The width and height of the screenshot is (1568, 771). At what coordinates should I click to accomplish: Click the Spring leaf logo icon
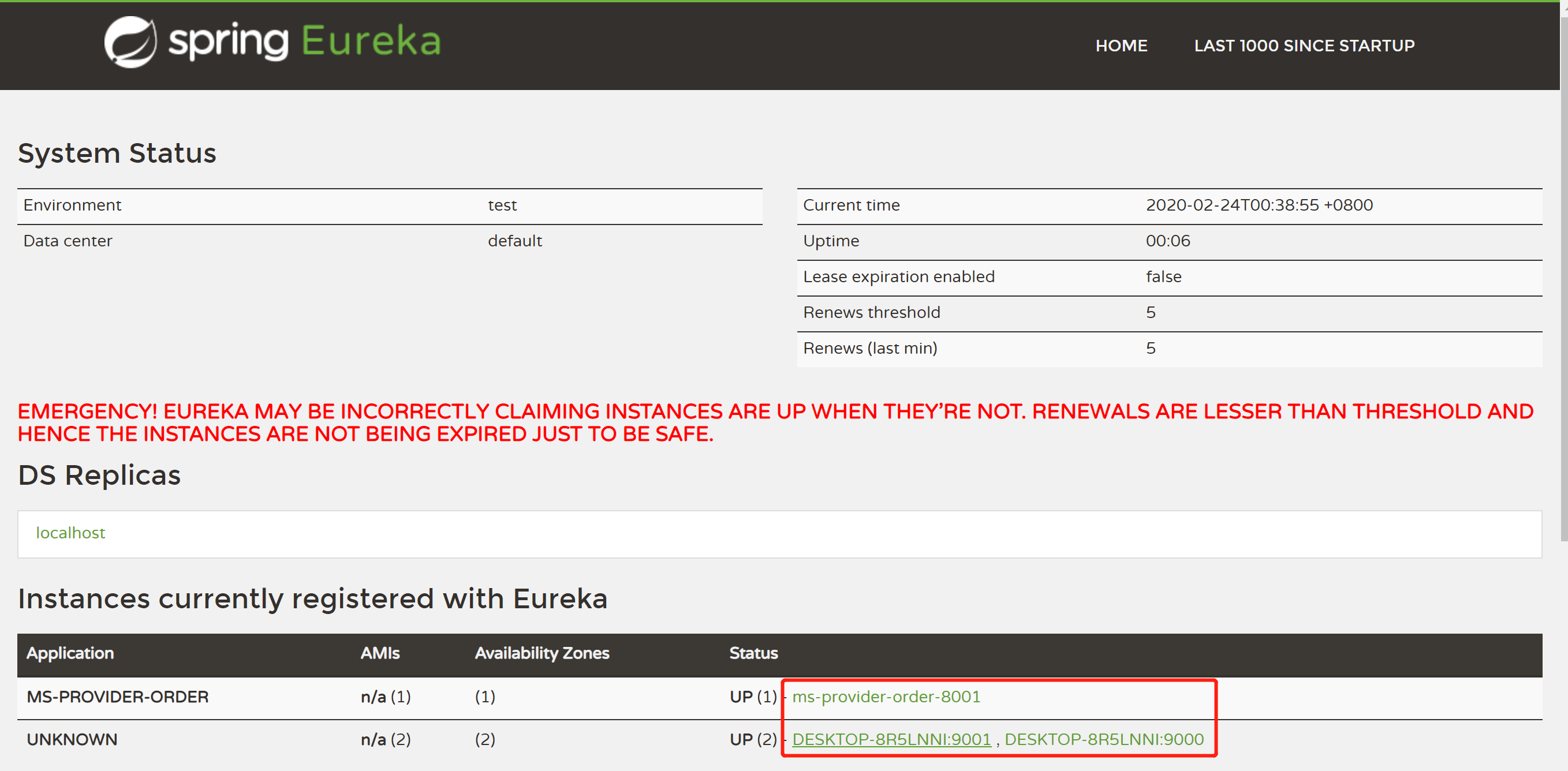(130, 42)
